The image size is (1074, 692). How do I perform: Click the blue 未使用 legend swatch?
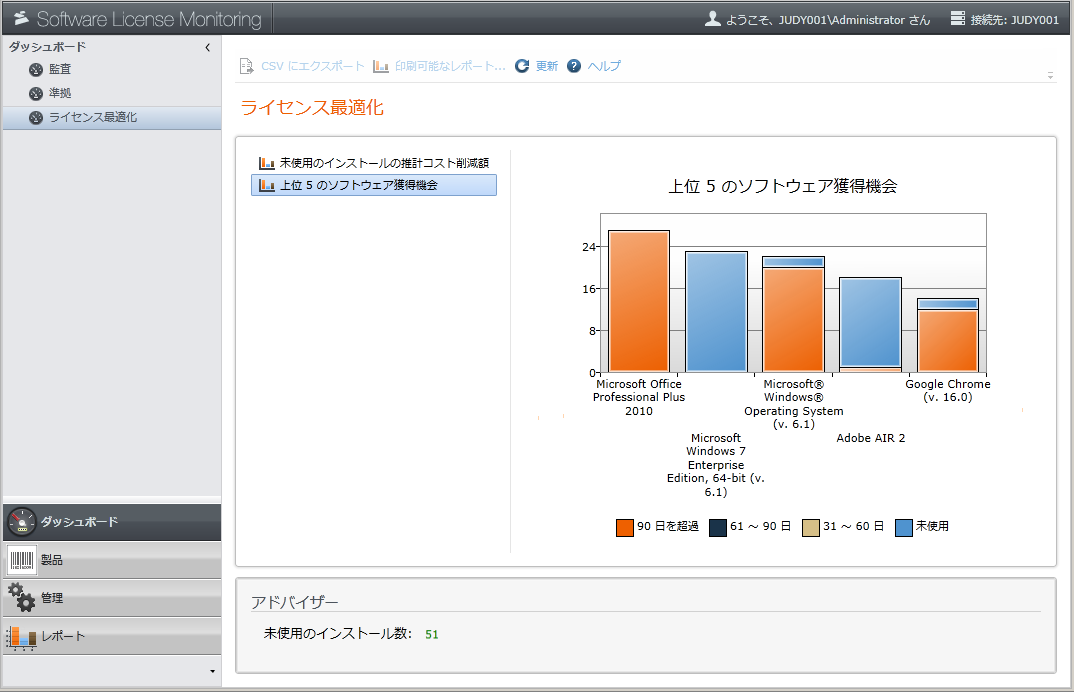pos(904,528)
